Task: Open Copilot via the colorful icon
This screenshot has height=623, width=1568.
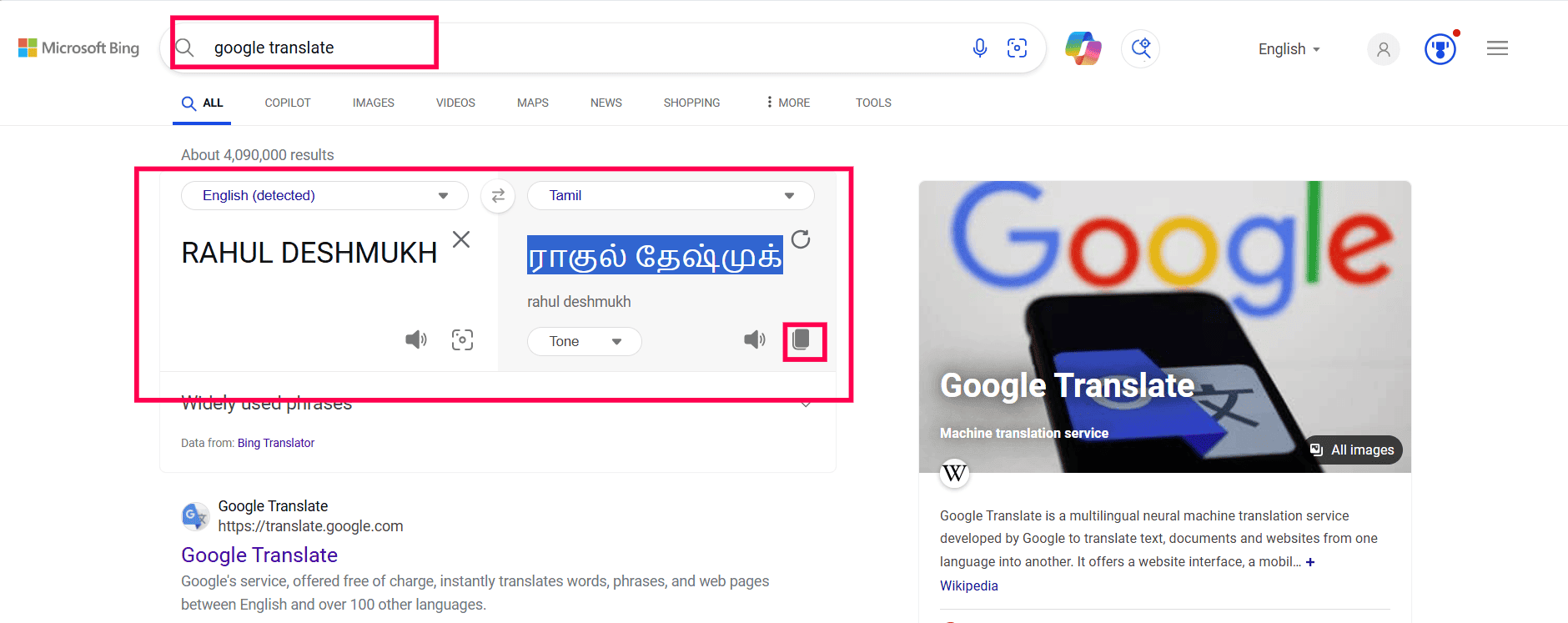Action: pyautogui.click(x=1083, y=48)
